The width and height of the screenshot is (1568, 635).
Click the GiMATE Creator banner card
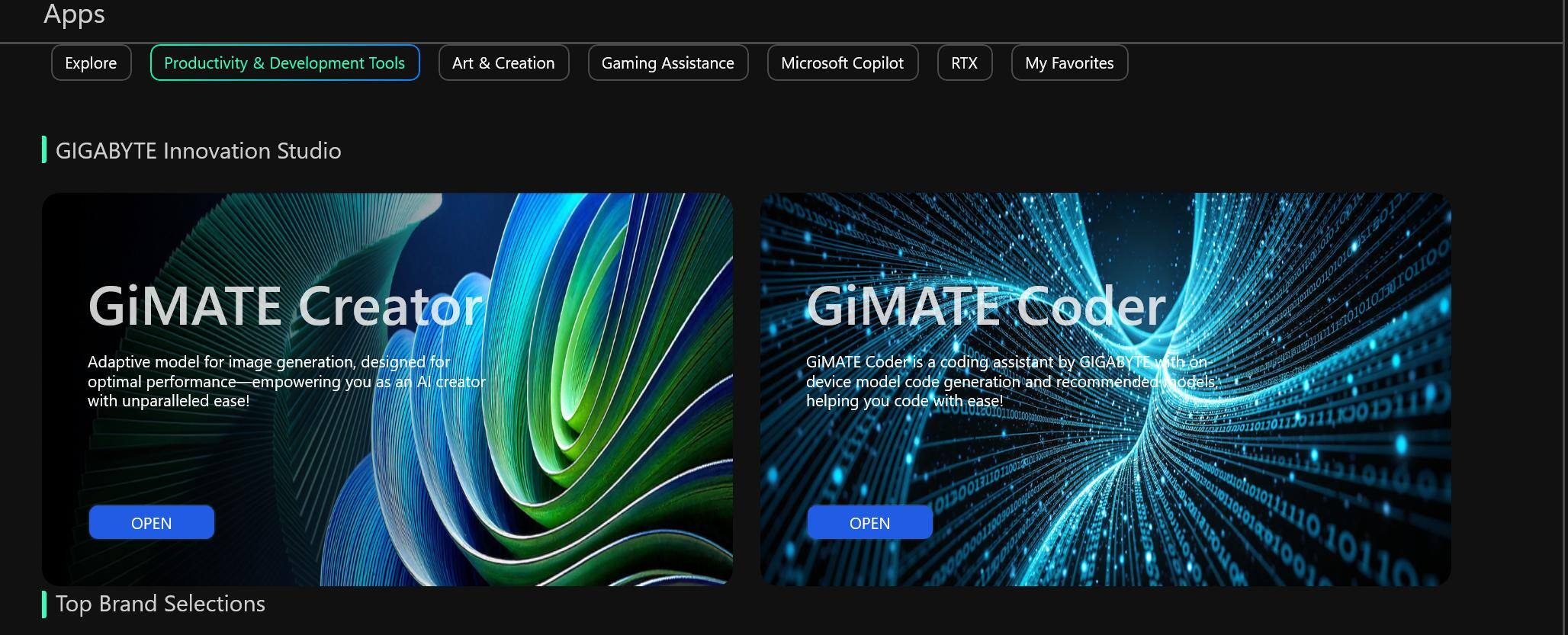click(x=387, y=389)
